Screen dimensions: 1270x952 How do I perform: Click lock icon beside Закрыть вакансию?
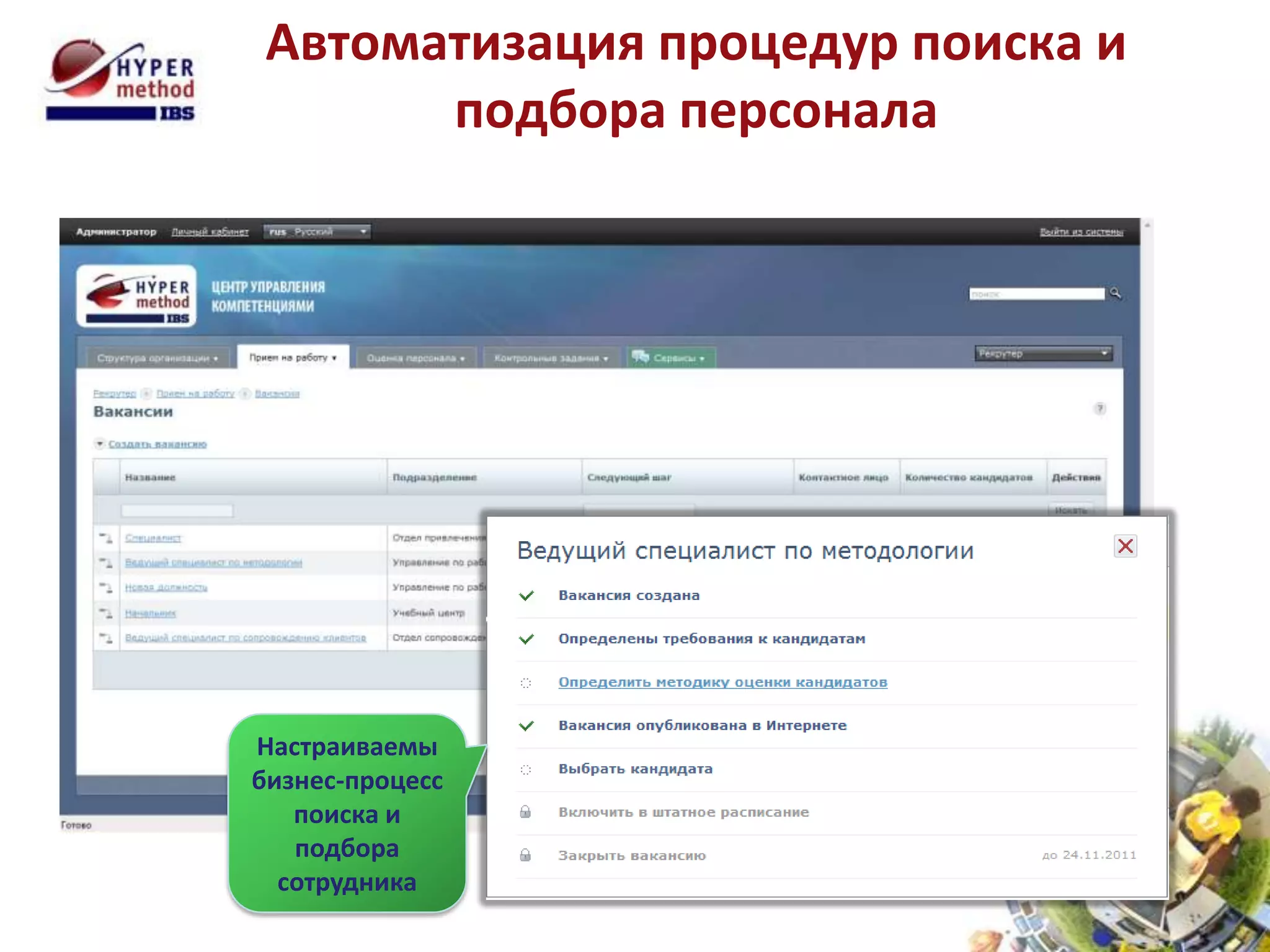[x=525, y=855]
